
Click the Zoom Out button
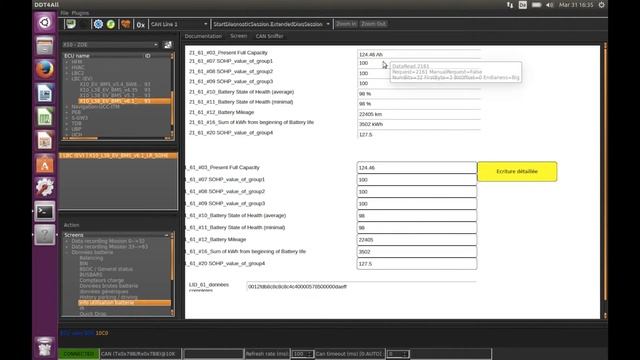tap(373, 24)
